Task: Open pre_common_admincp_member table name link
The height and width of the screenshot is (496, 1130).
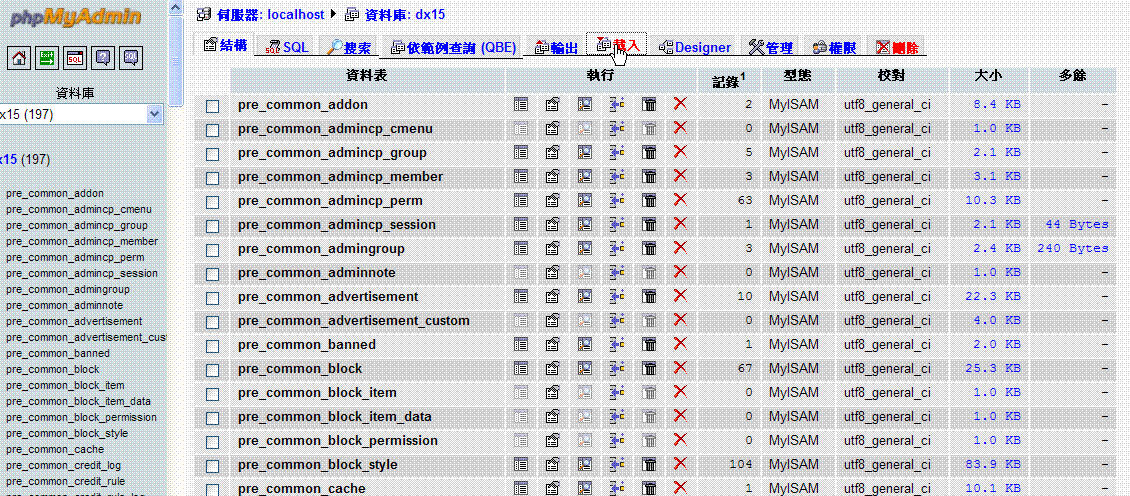Action: pyautogui.click(x=340, y=177)
